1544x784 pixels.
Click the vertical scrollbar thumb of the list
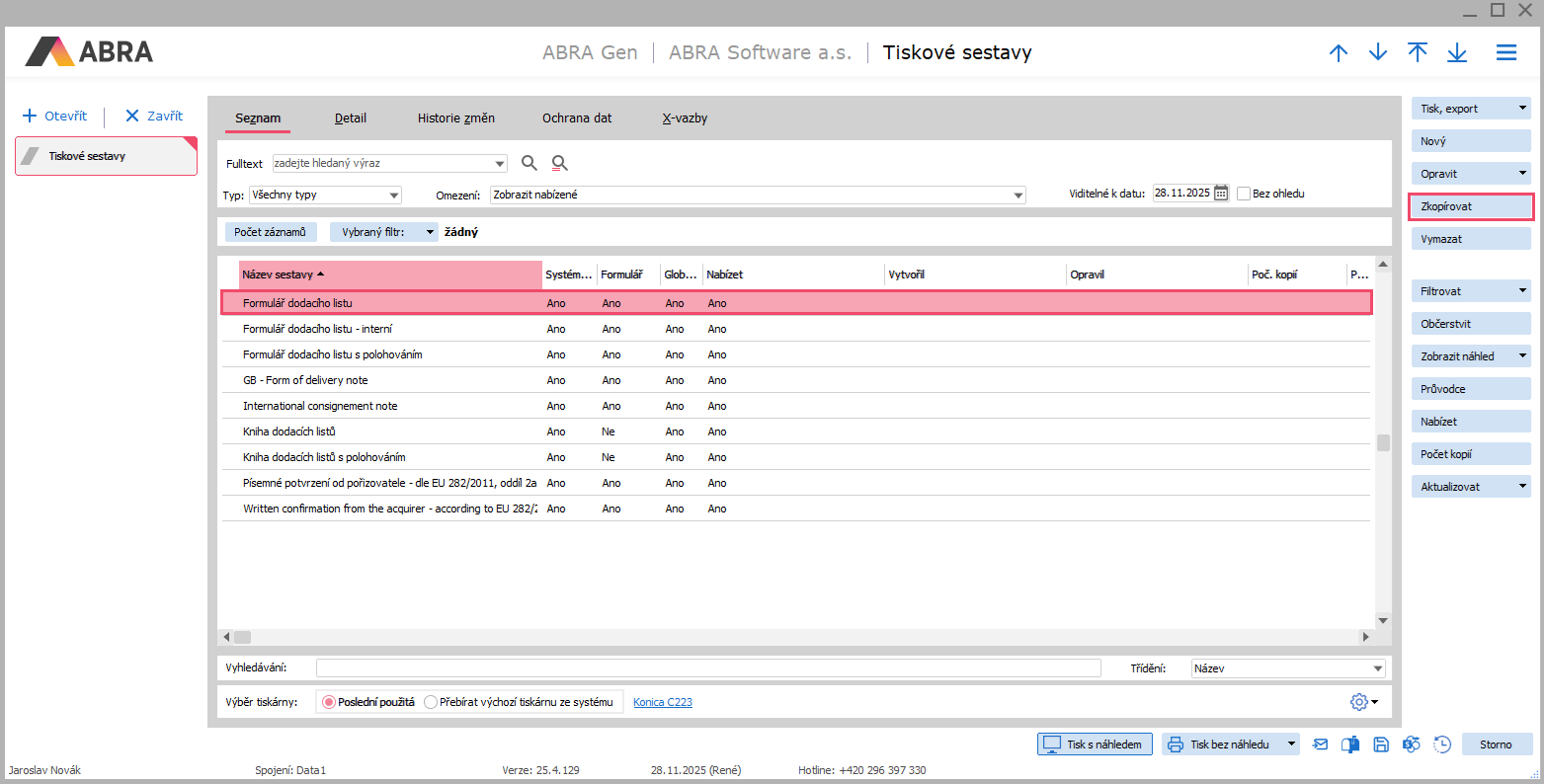[x=1383, y=442]
